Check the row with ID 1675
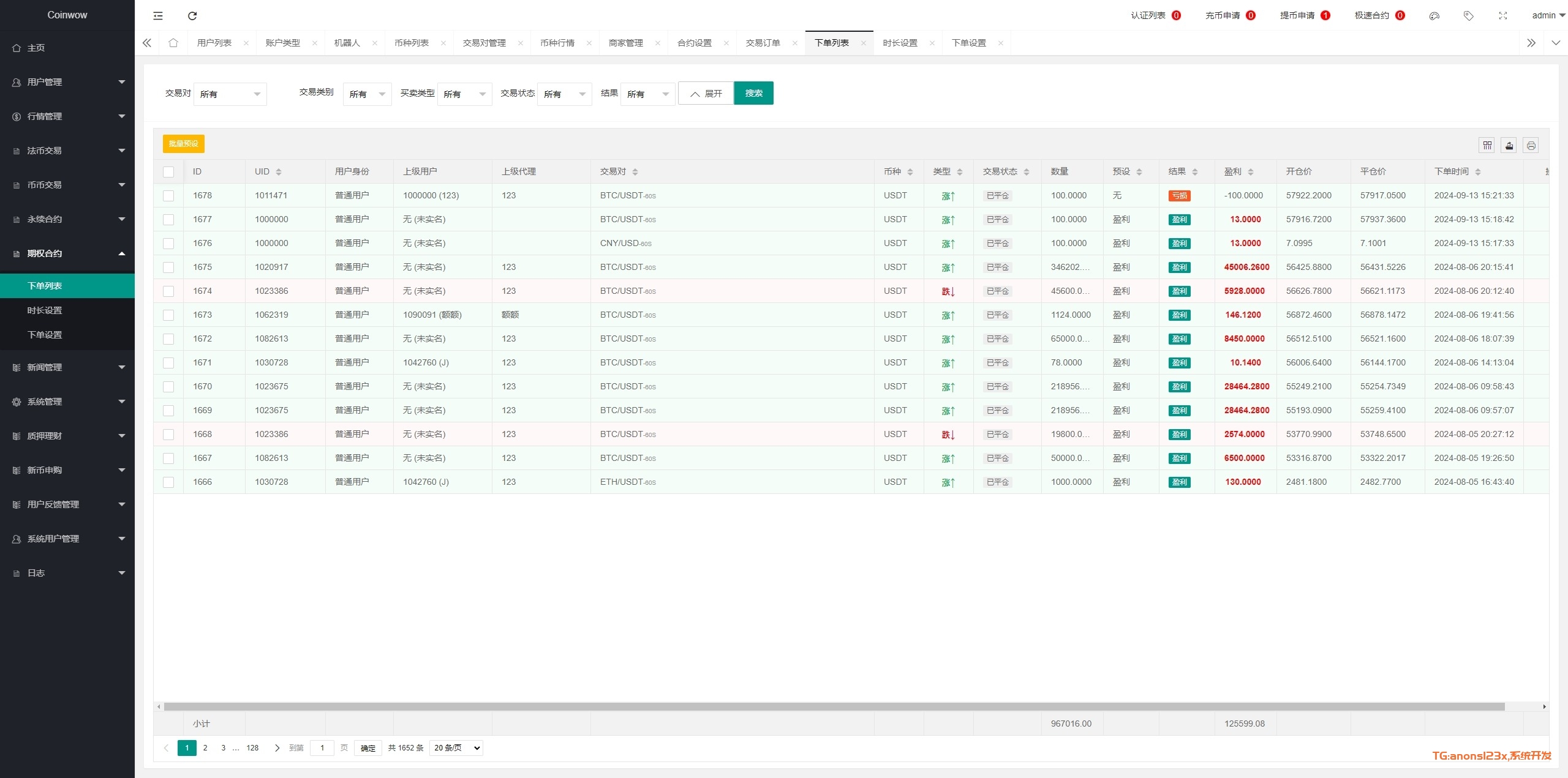1568x778 pixels. pos(168,267)
